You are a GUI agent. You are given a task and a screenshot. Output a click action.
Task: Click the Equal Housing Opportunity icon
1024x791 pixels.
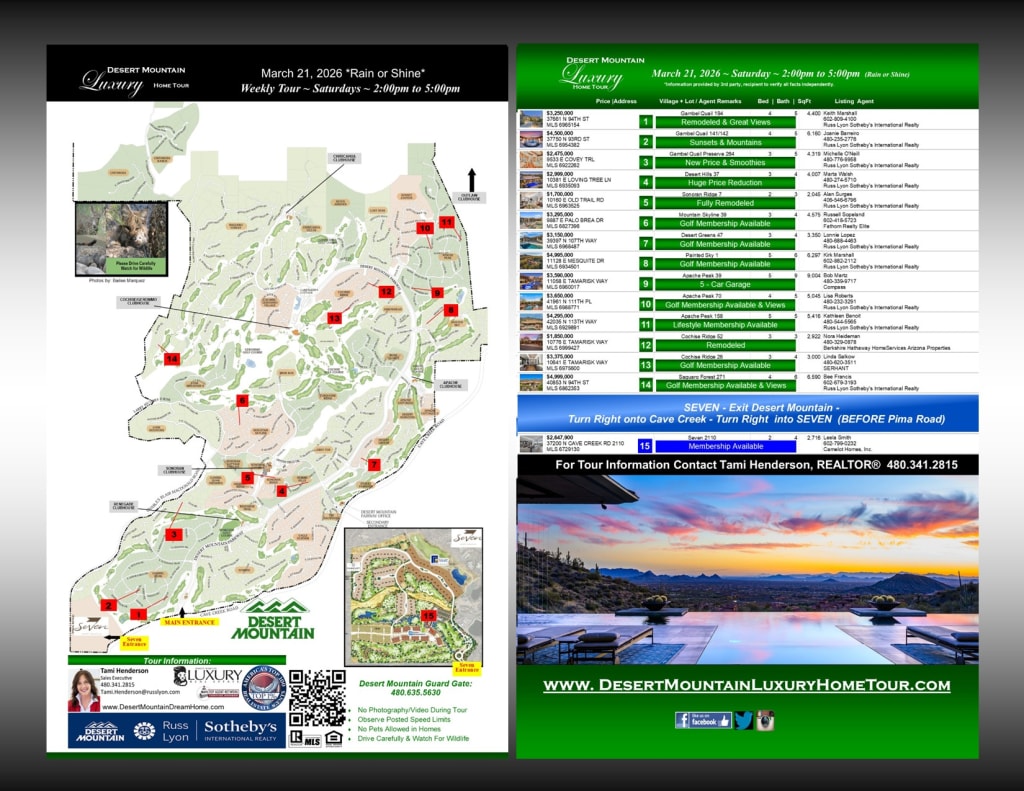click(x=334, y=739)
